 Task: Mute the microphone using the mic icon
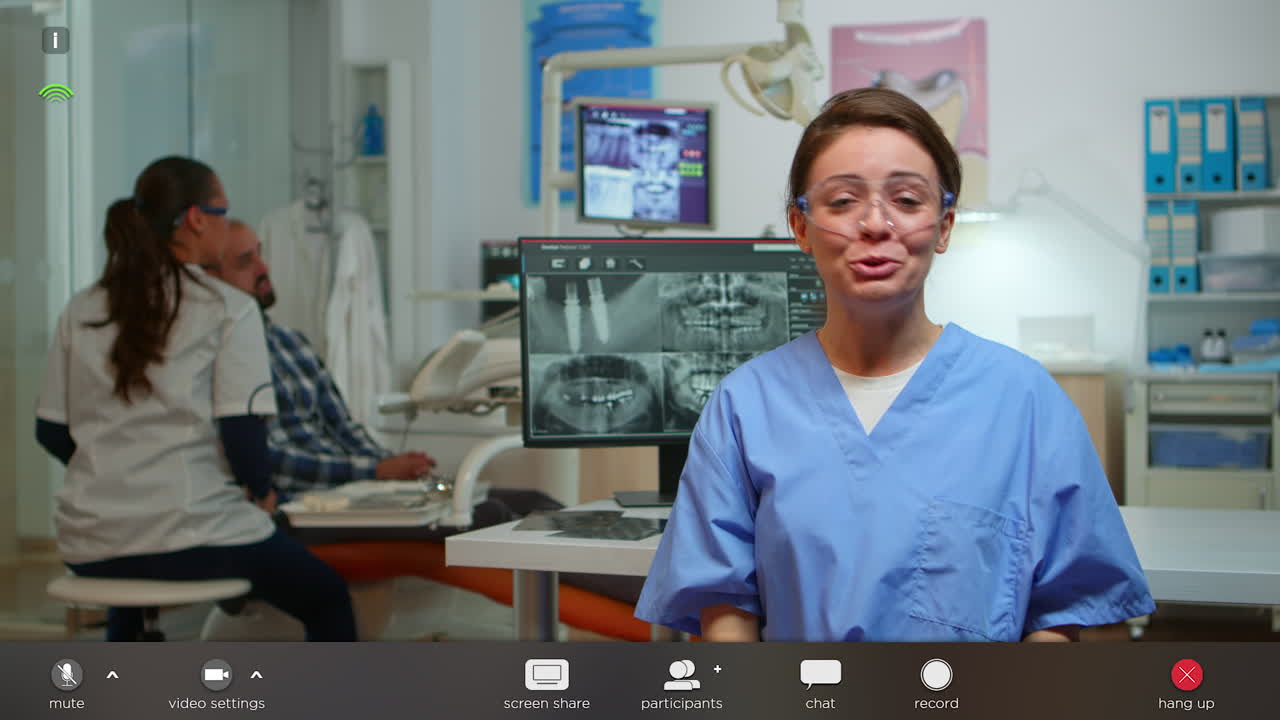click(x=67, y=675)
